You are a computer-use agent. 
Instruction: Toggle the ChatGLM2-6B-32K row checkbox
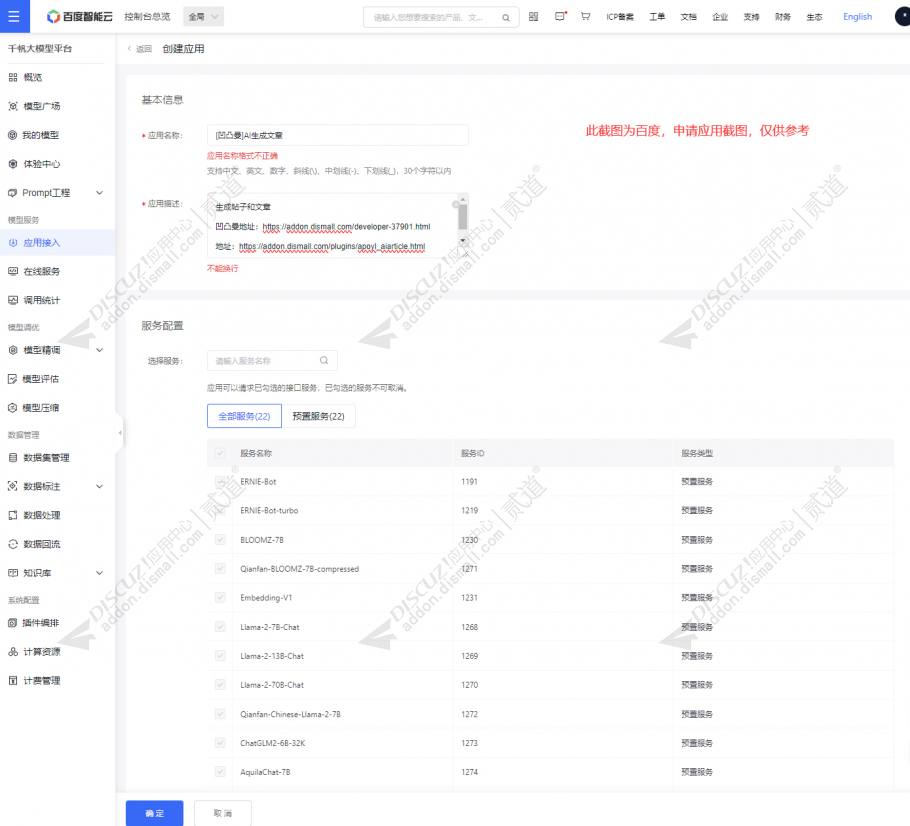(x=220, y=743)
